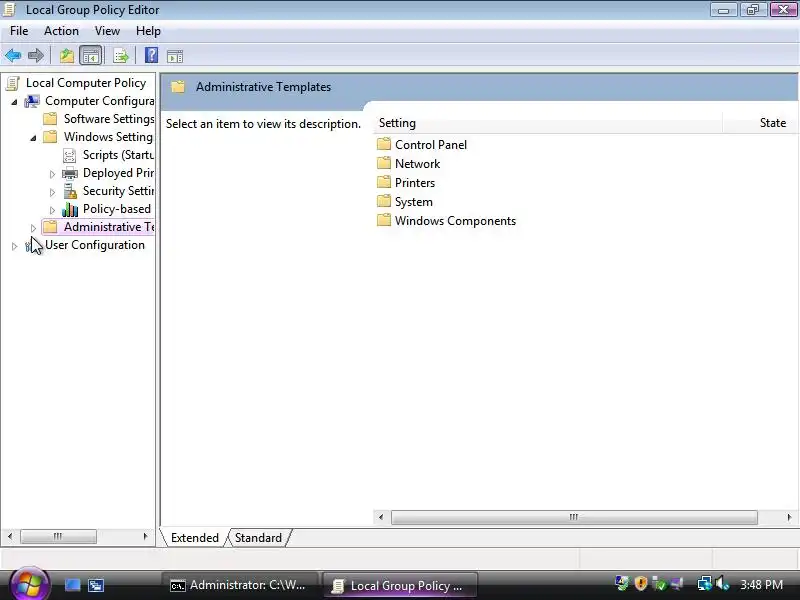The width and height of the screenshot is (800, 600).
Task: Click the taskbar clock showing 3:48 PM
Action: pyautogui.click(x=761, y=584)
